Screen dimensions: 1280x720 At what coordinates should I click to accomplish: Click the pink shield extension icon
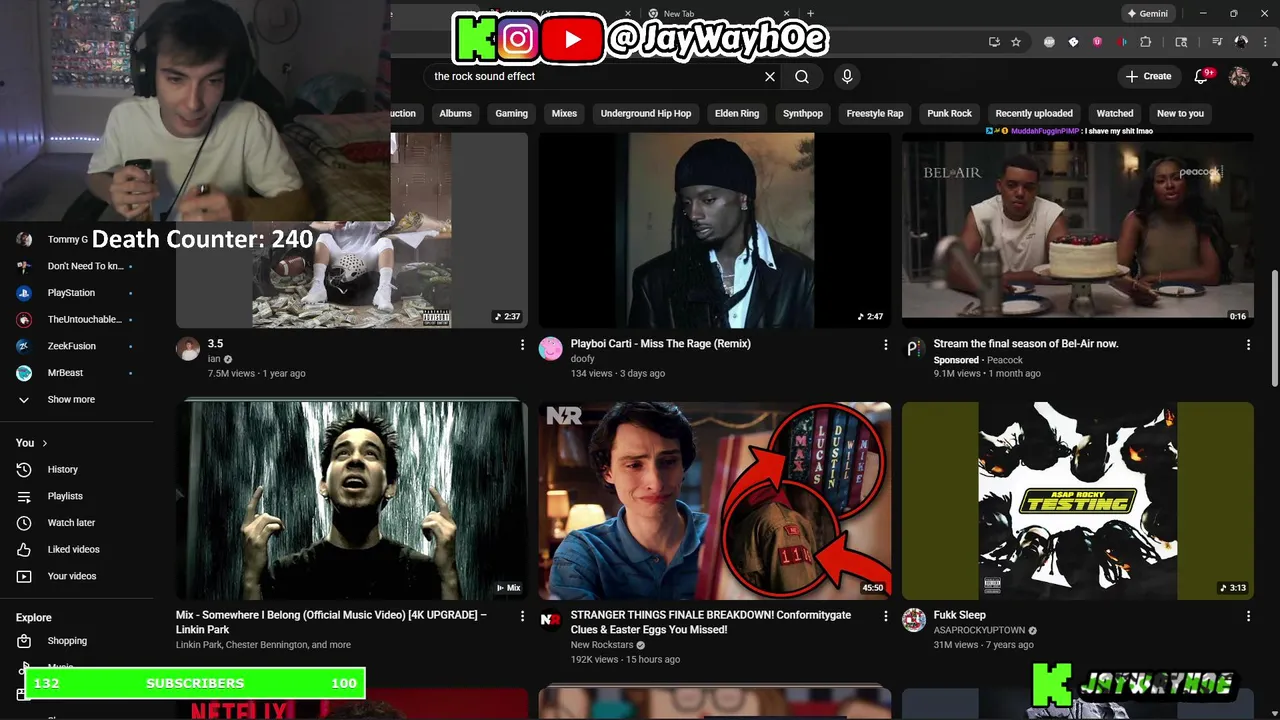point(1097,42)
